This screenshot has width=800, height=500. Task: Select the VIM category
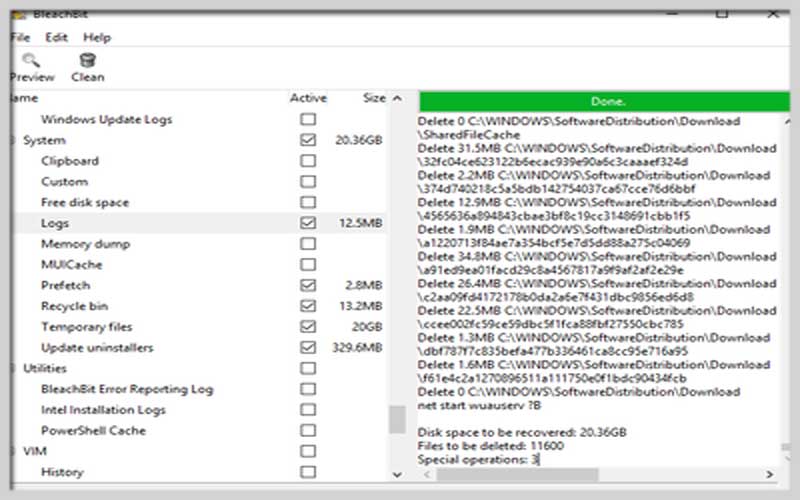(x=35, y=452)
